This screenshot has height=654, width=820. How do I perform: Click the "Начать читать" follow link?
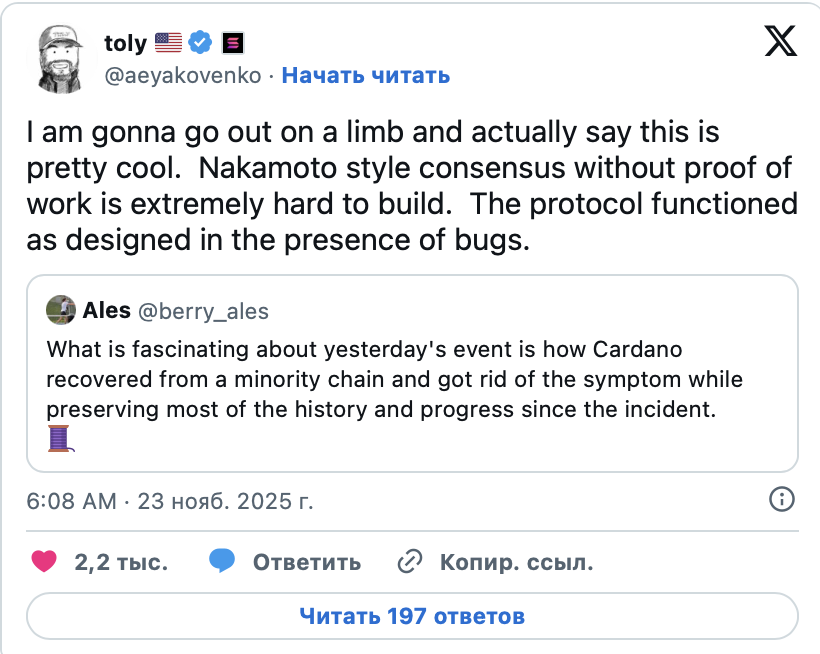point(366,75)
